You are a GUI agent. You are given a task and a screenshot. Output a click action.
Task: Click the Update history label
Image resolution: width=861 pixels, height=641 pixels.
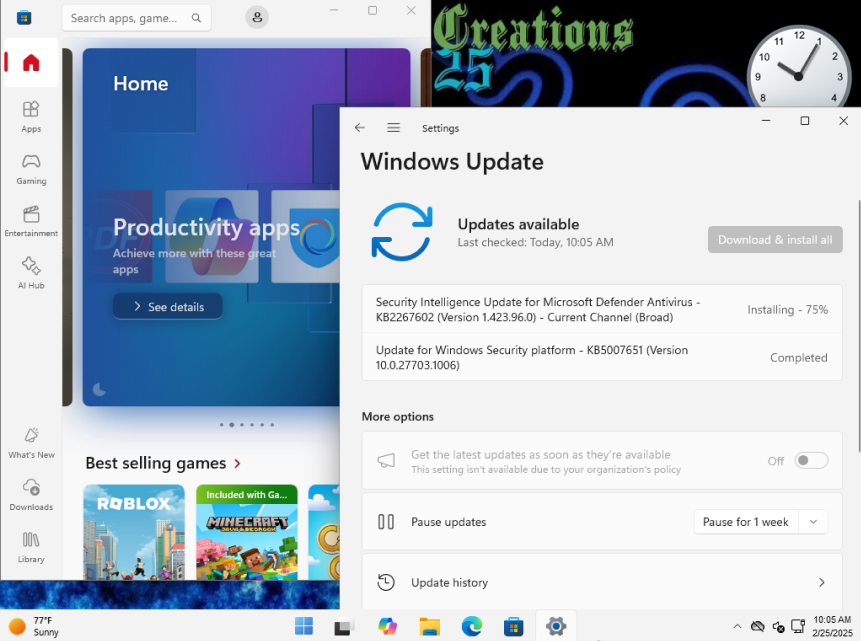[449, 582]
